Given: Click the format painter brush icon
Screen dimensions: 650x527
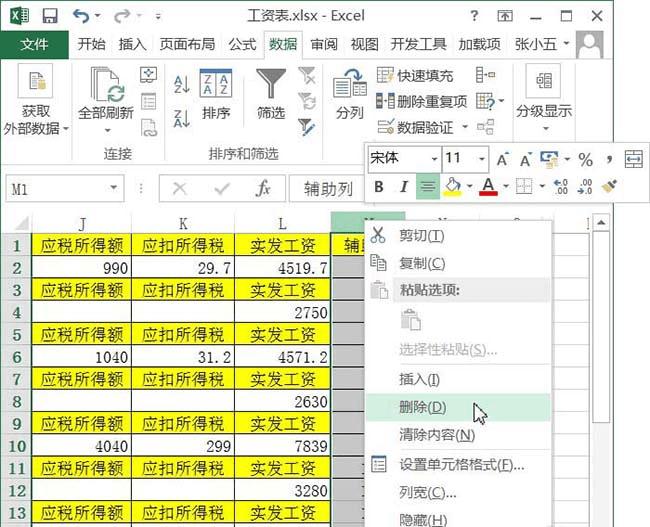Looking at the screenshot, I should (x=609, y=187).
